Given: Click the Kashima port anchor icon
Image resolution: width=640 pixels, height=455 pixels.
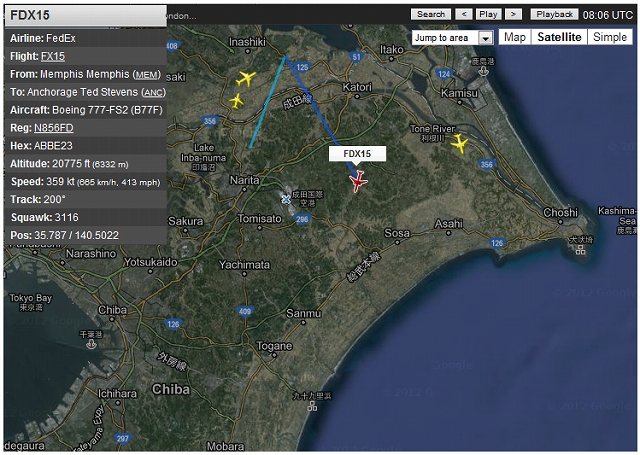Looking at the screenshot, I should (x=484, y=71).
